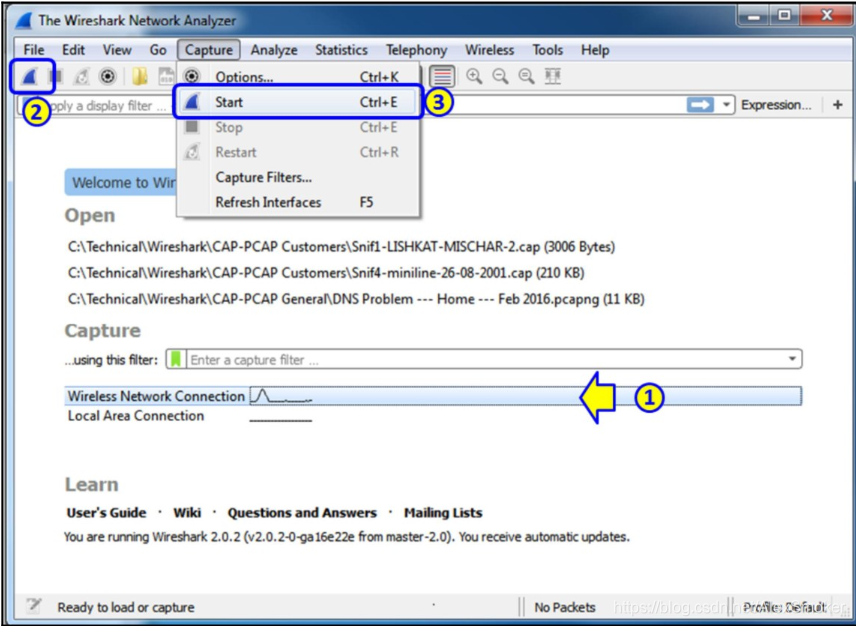Image resolution: width=856 pixels, height=626 pixels.
Task: Click the Local Area Connection traffic sparkline
Action: click(x=281, y=420)
